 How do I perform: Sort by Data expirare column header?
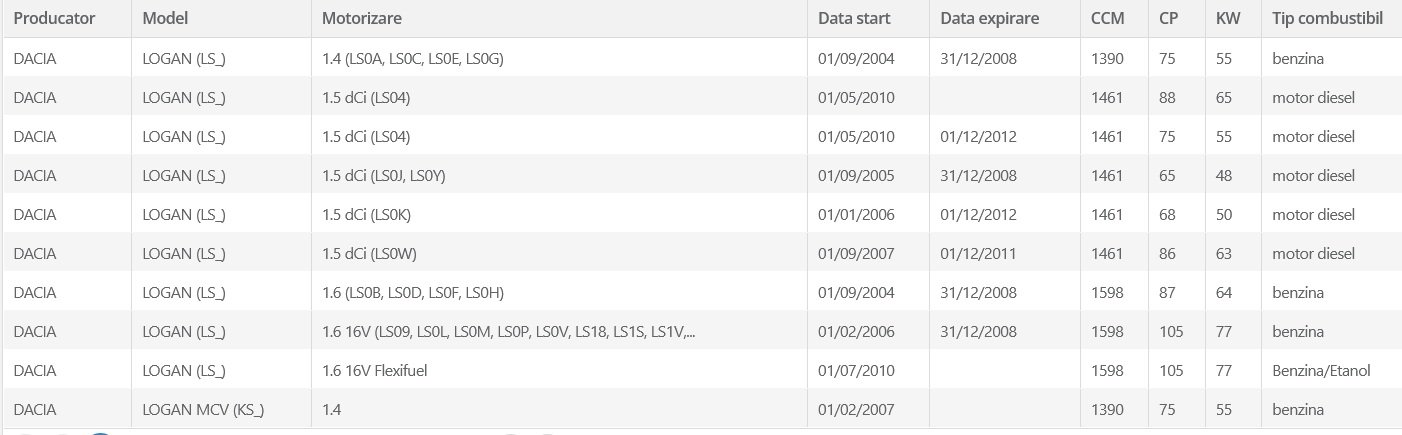click(x=1005, y=19)
